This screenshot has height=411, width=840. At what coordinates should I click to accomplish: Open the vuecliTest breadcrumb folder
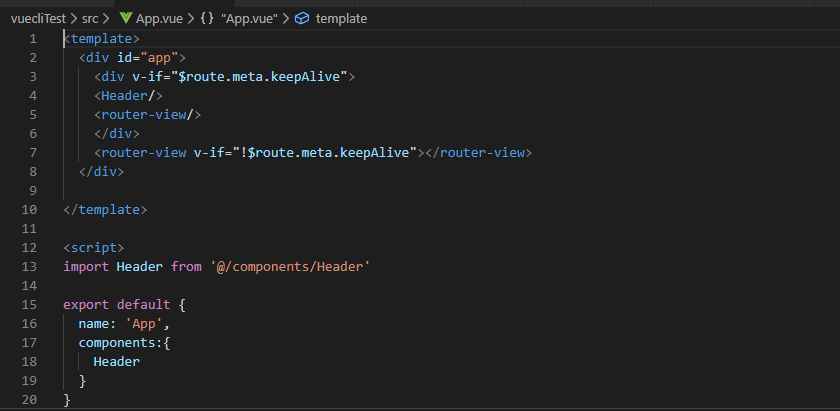point(38,19)
